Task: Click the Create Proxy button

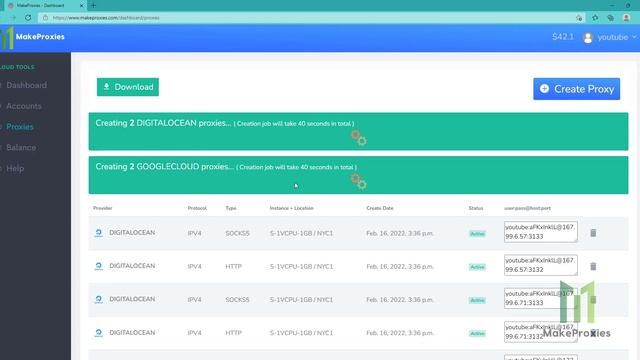Action: click(x=576, y=89)
